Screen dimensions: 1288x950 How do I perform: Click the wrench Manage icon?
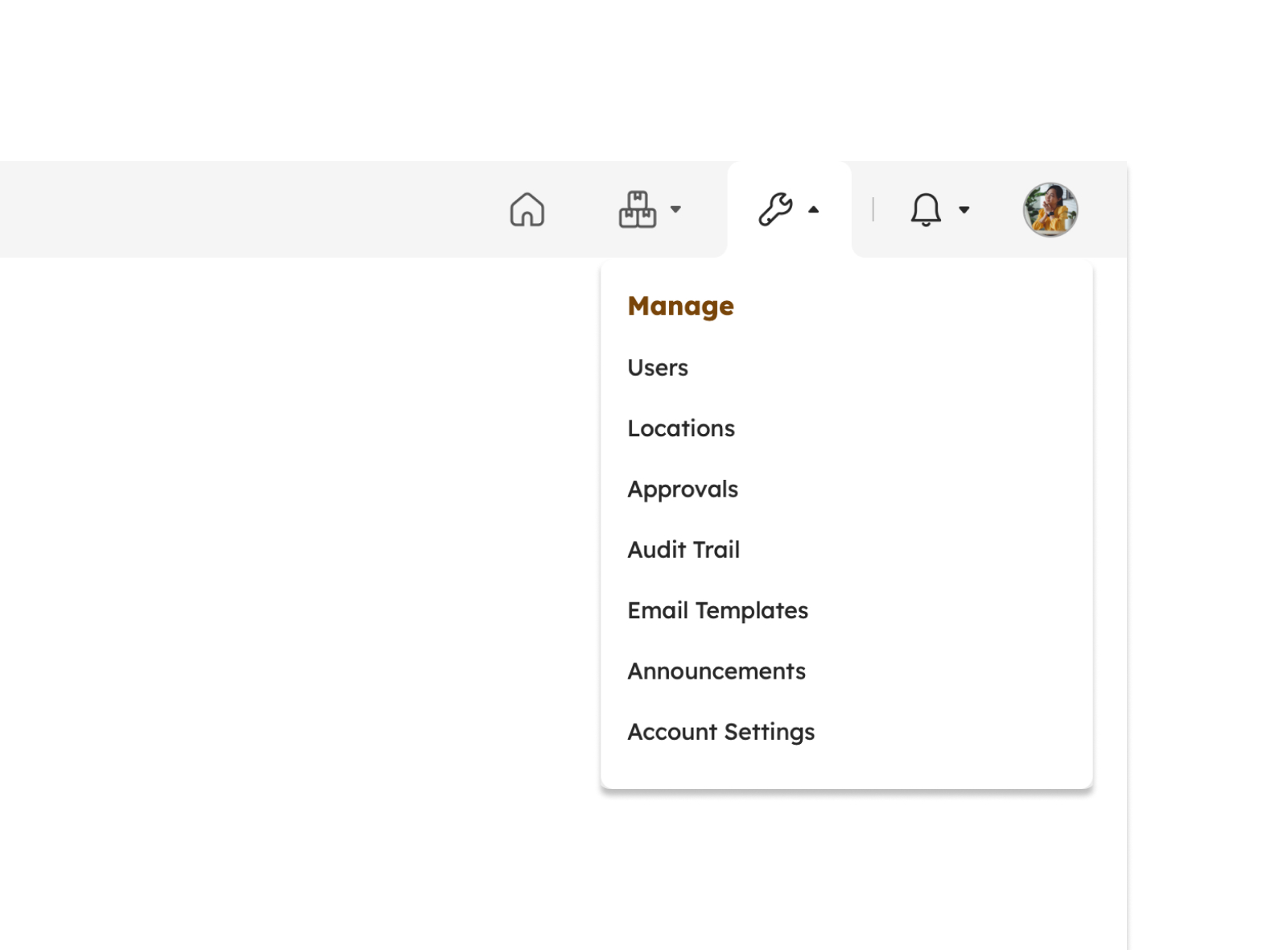coord(775,209)
